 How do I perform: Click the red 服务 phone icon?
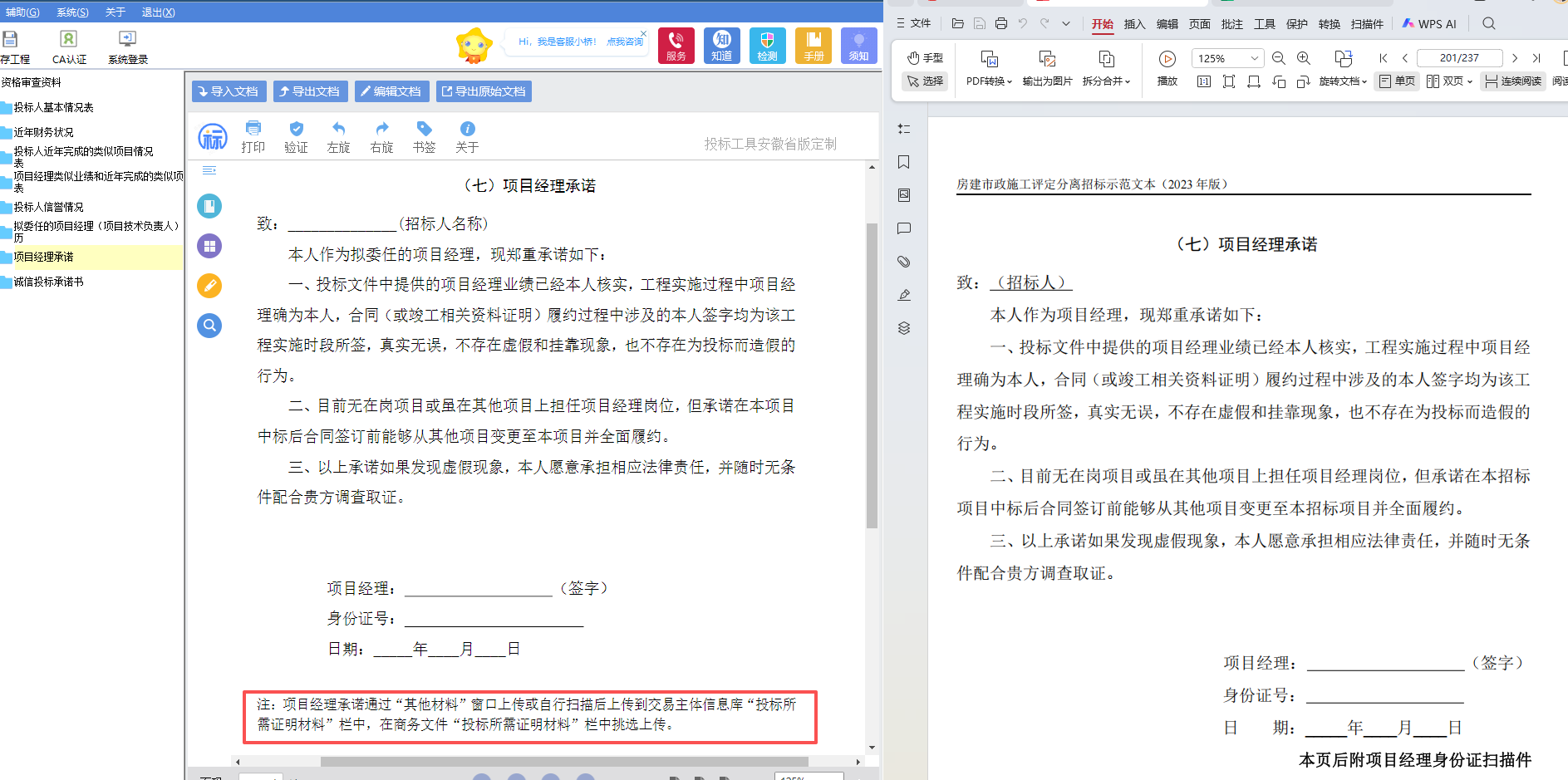(676, 45)
